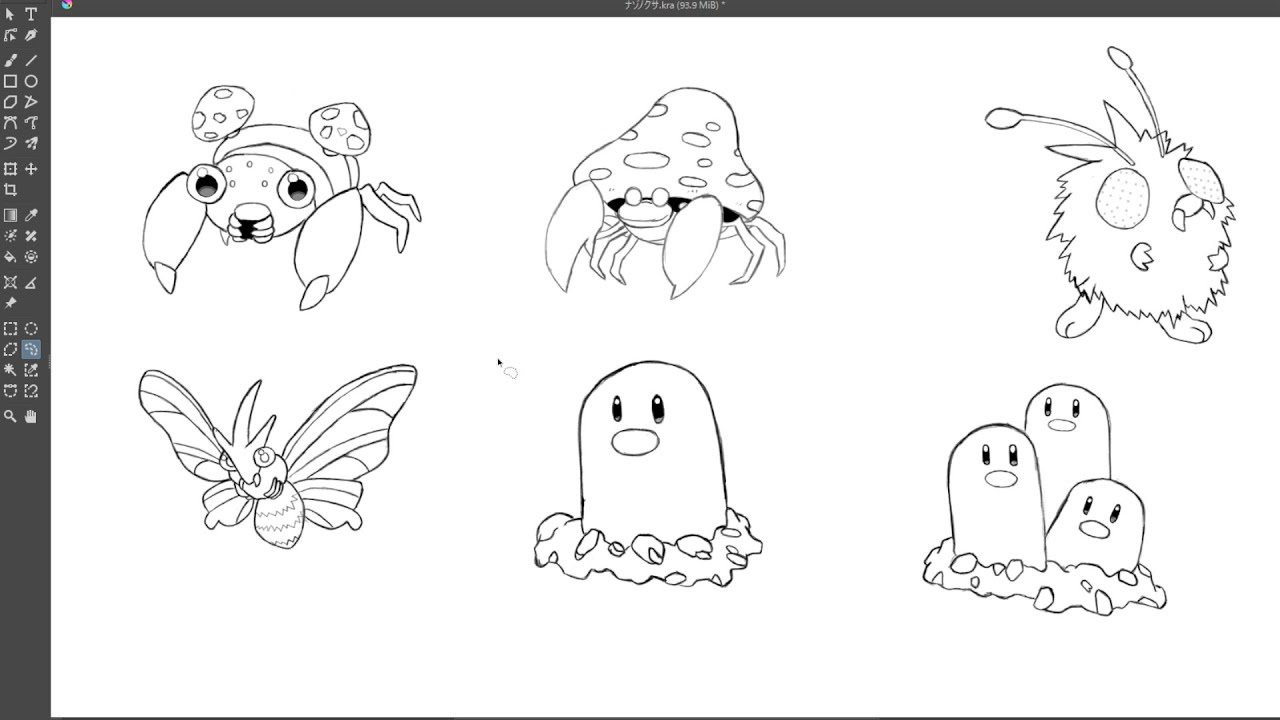Click the Dugtrio trio drawing on canvas
Viewport: 1280px width, 720px height.
[1043, 498]
